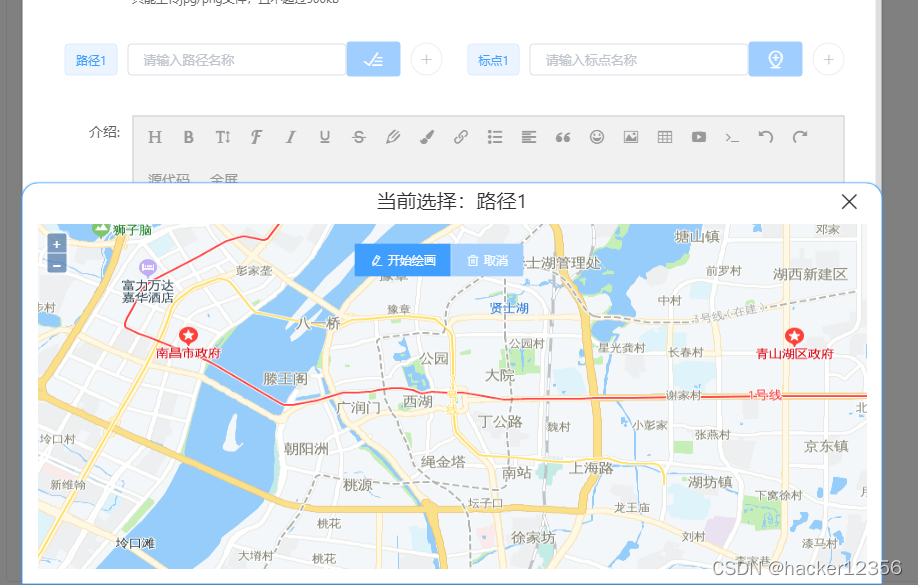Insert an image via the picture icon
Image resolution: width=918 pixels, height=585 pixels.
(630, 137)
